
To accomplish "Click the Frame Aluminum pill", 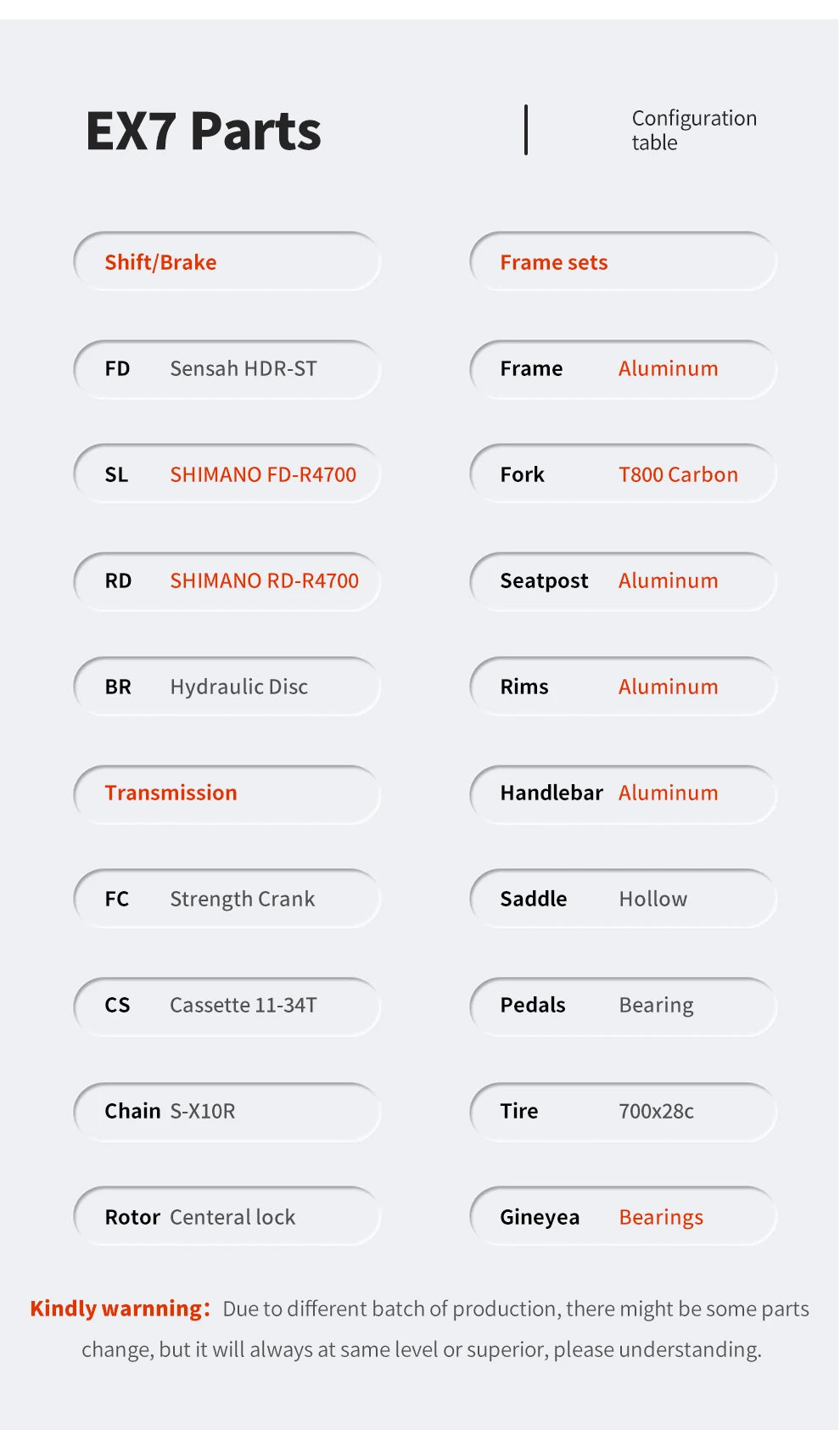I will (623, 368).
